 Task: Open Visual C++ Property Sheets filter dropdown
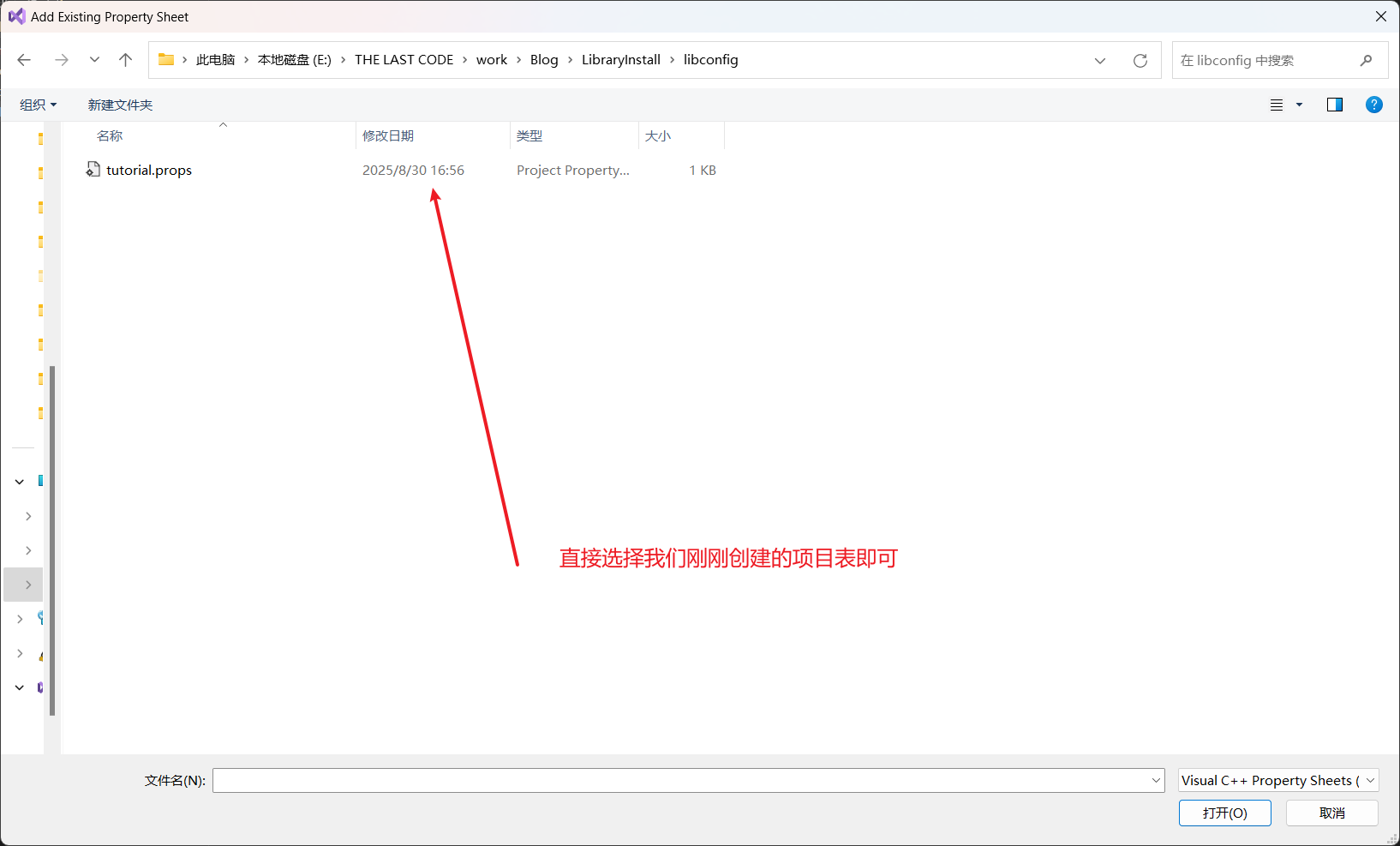(1278, 780)
